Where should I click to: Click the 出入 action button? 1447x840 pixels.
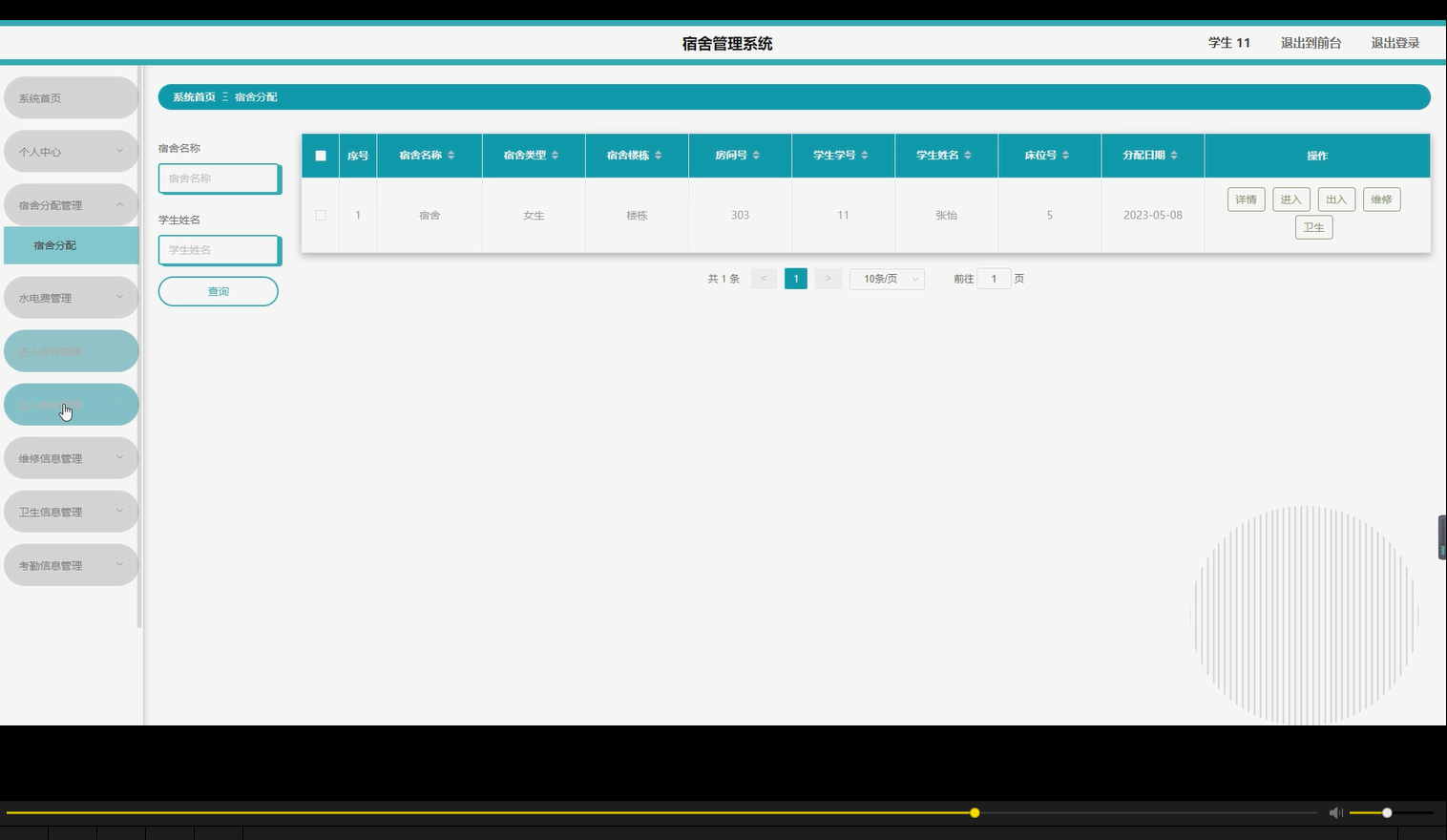(x=1336, y=199)
